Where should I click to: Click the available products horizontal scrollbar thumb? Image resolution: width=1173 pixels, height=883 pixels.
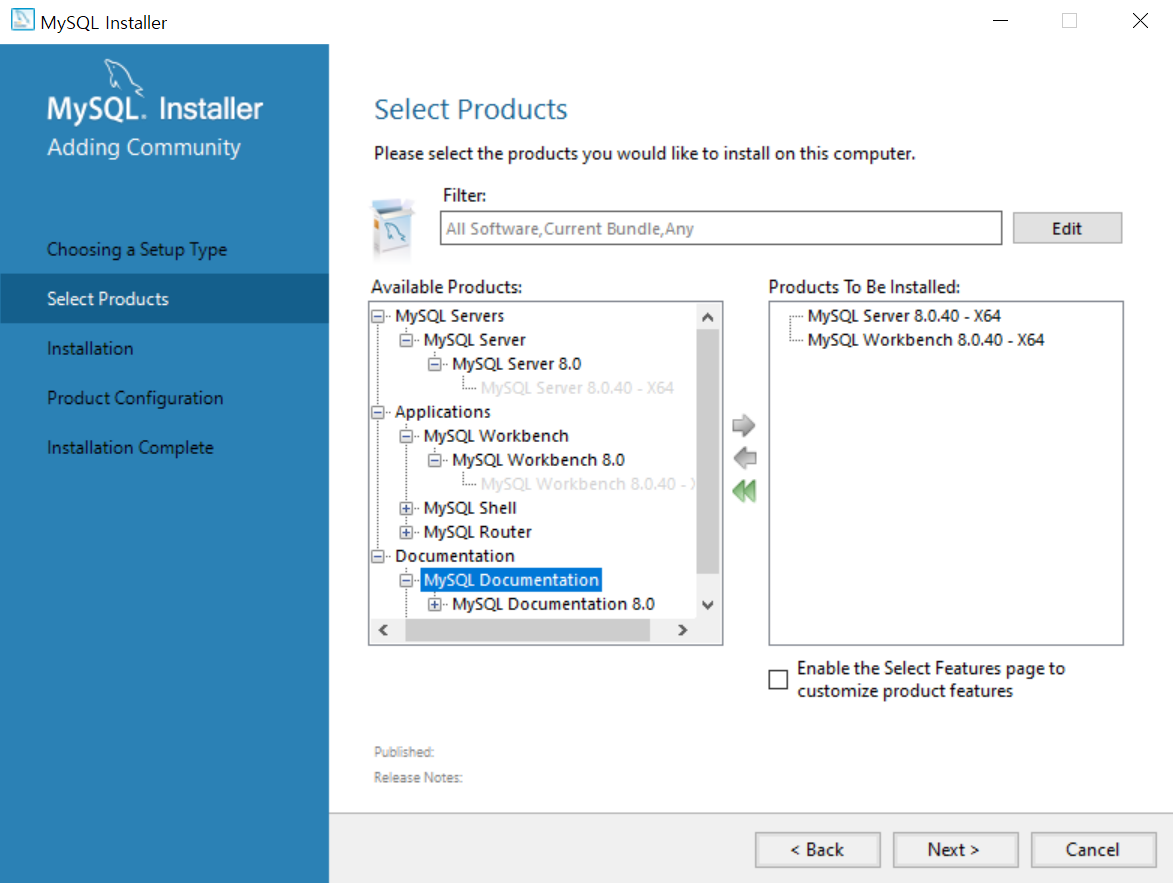click(x=527, y=630)
